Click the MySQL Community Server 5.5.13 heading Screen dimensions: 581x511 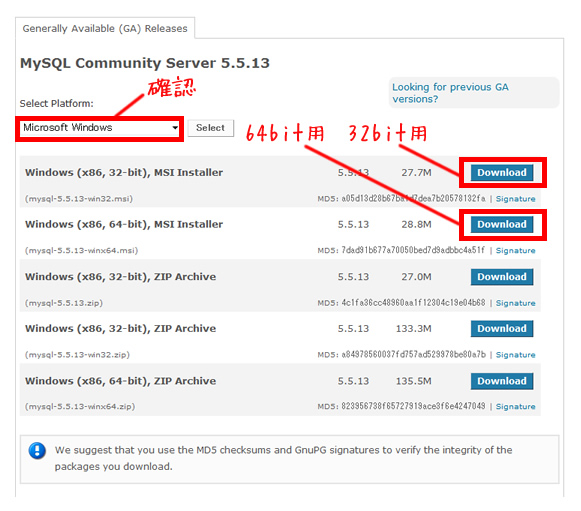[x=145, y=63]
